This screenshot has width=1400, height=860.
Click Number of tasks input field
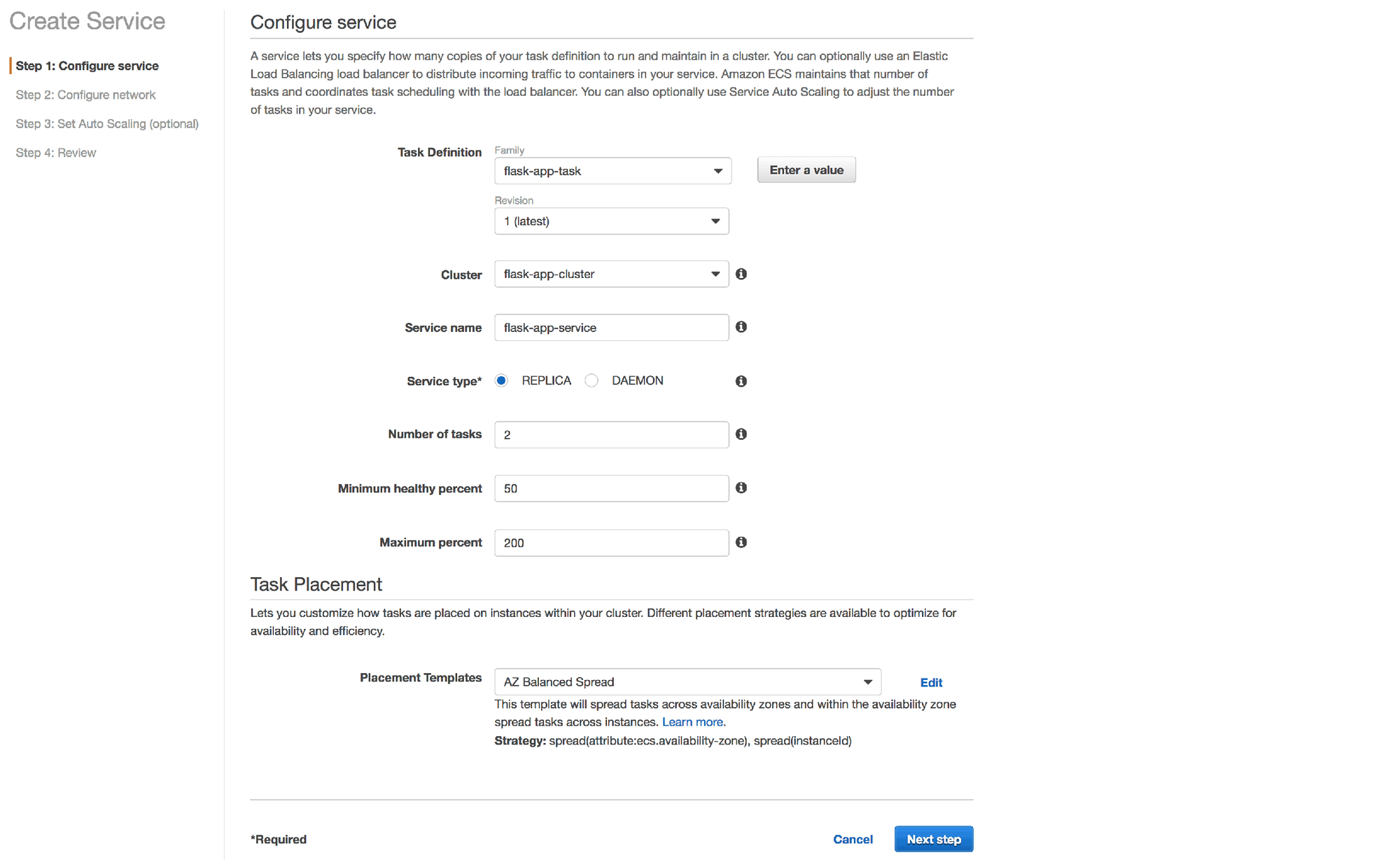[x=611, y=435]
